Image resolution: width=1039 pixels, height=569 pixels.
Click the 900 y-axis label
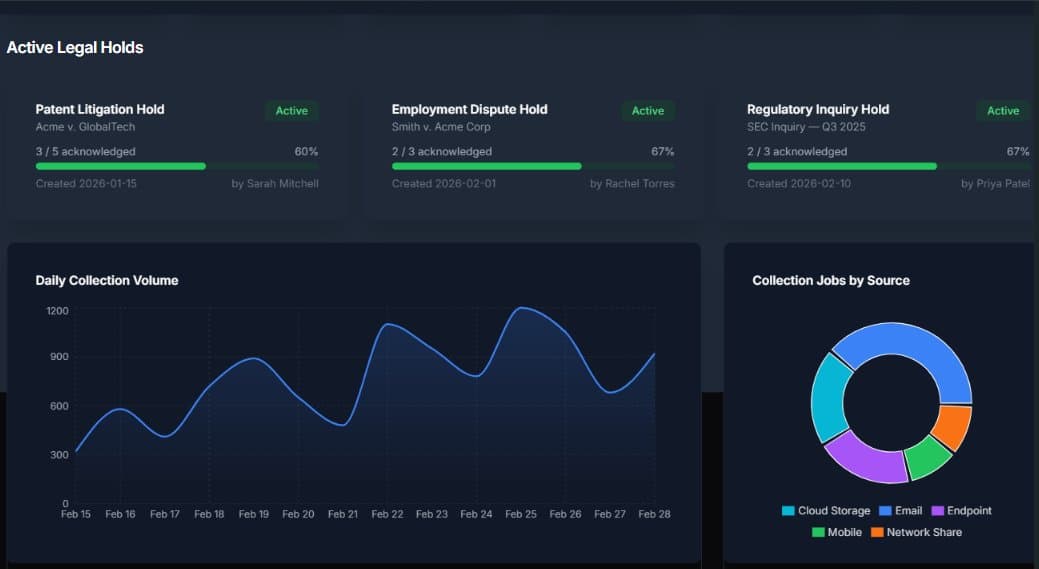pos(59,356)
